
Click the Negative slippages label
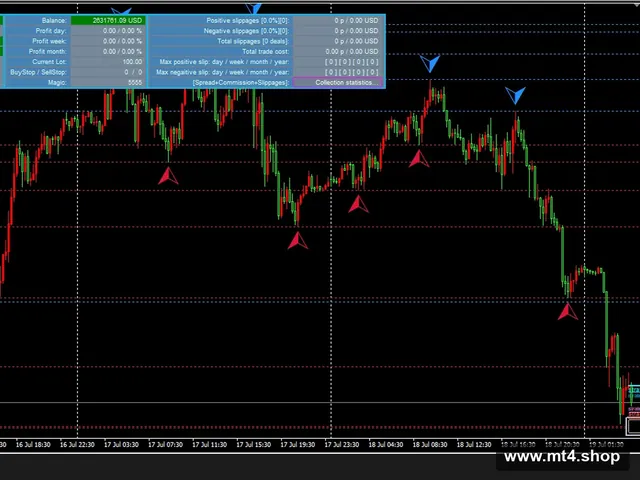[247, 31]
